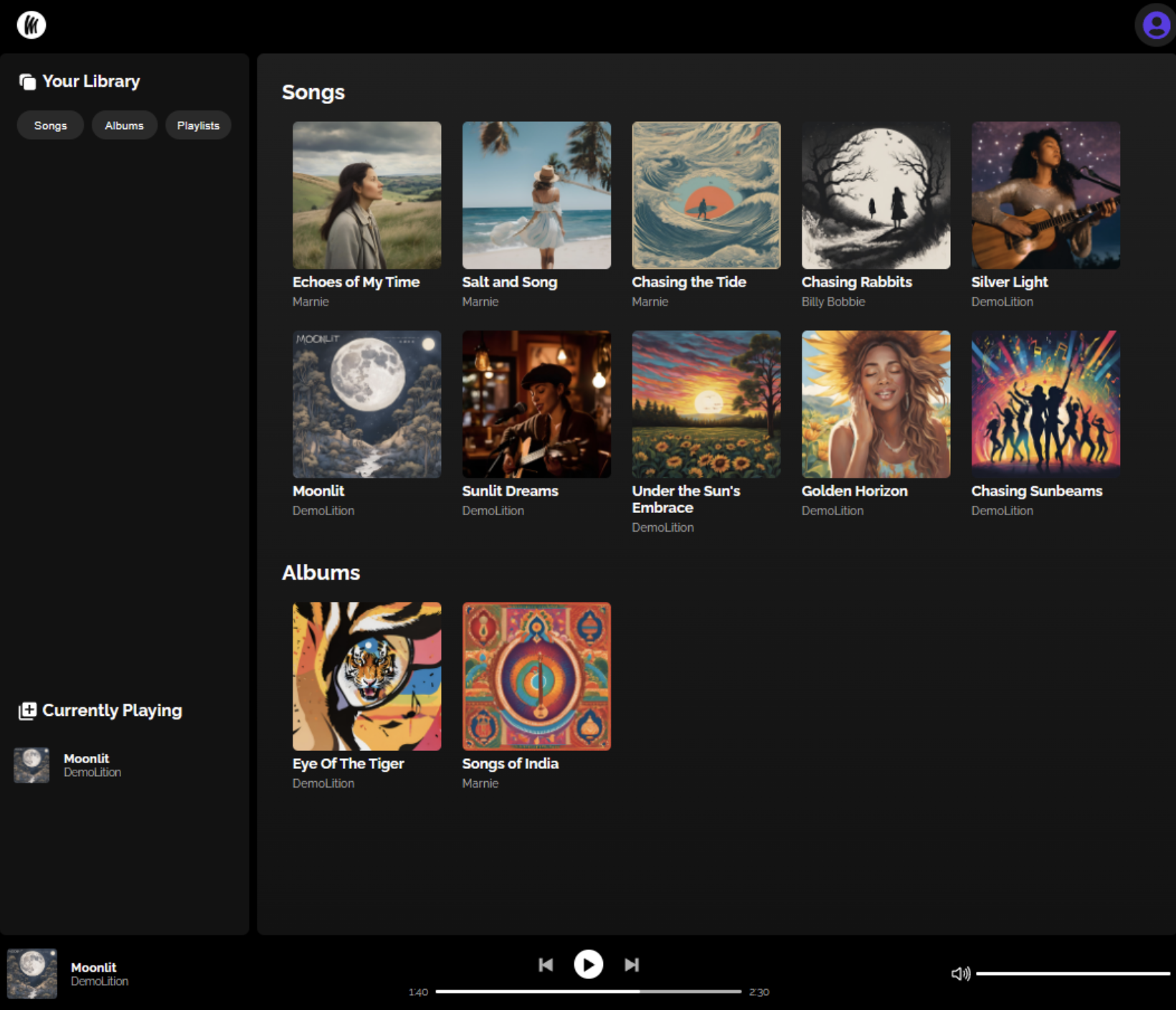Click the Eye Of The Tiger title
Viewport: 1176px width, 1010px height.
(x=348, y=764)
